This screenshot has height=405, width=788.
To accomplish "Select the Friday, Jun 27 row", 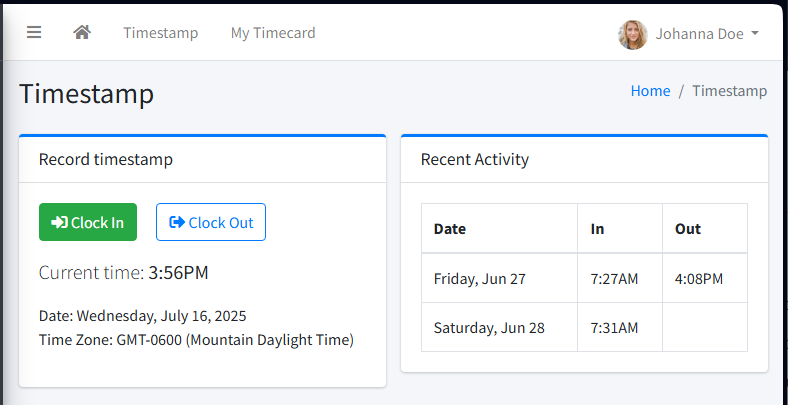I will tap(480, 278).
